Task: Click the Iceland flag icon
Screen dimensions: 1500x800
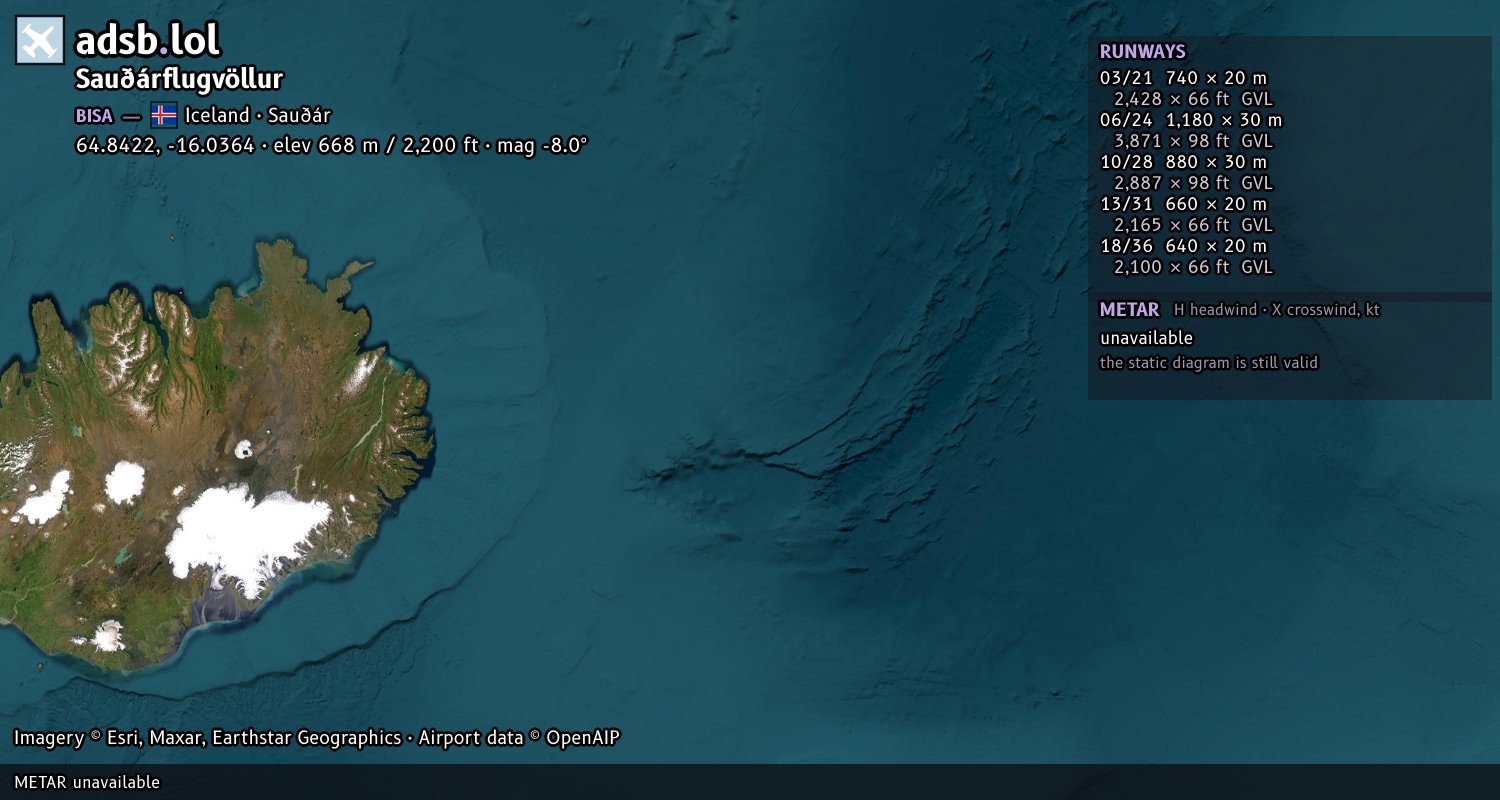Action: pyautogui.click(x=164, y=115)
